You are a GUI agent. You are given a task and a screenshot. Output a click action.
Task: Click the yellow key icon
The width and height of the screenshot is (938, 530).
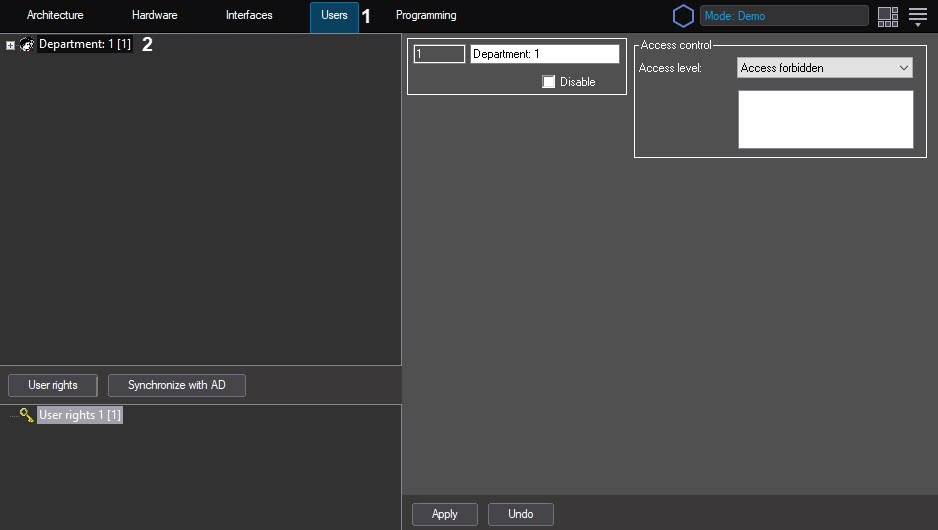26,415
